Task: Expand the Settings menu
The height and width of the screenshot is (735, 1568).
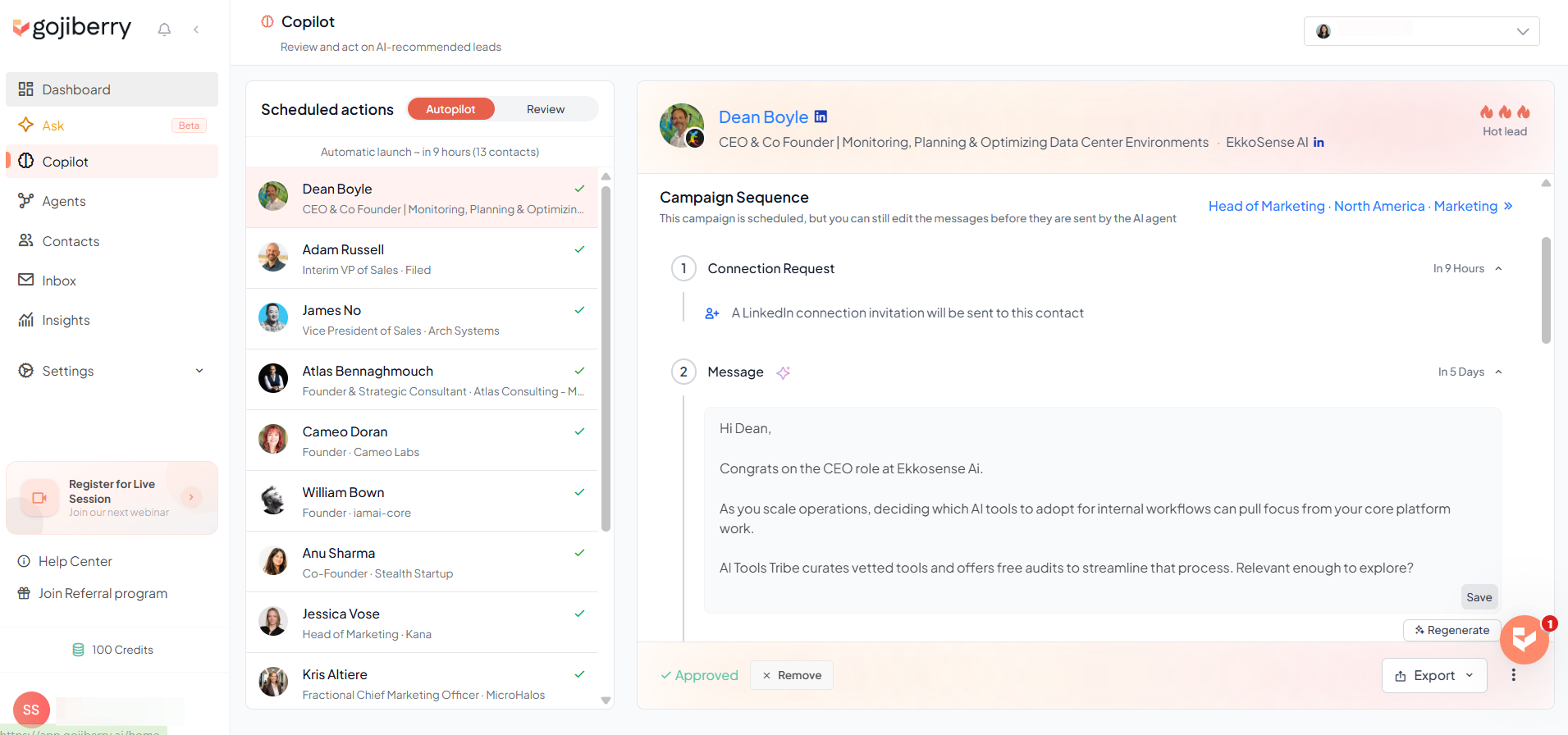Action: pyautogui.click(x=112, y=371)
